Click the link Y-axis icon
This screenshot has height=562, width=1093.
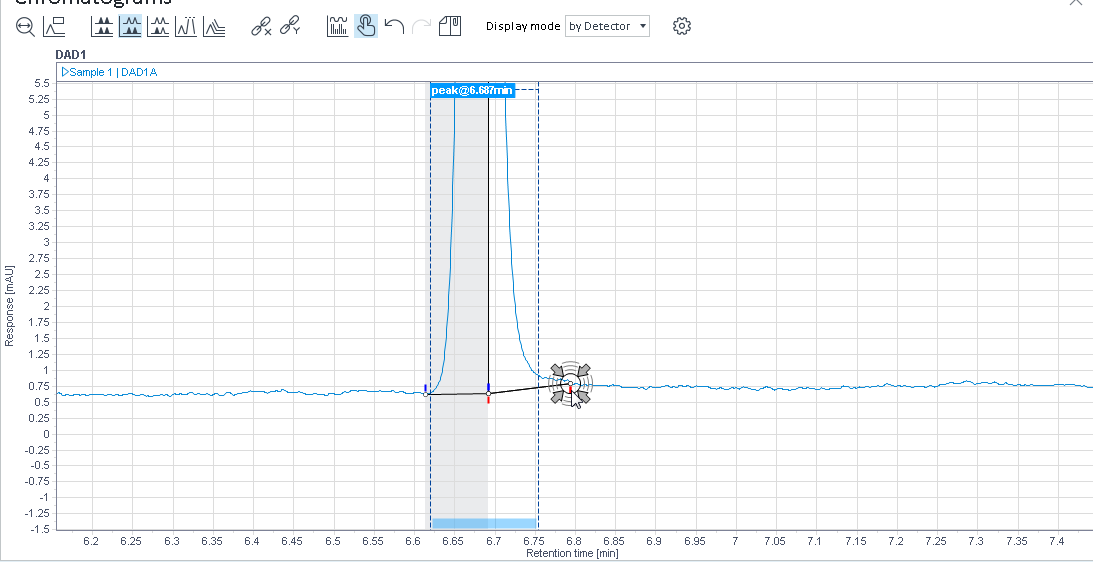coord(290,27)
